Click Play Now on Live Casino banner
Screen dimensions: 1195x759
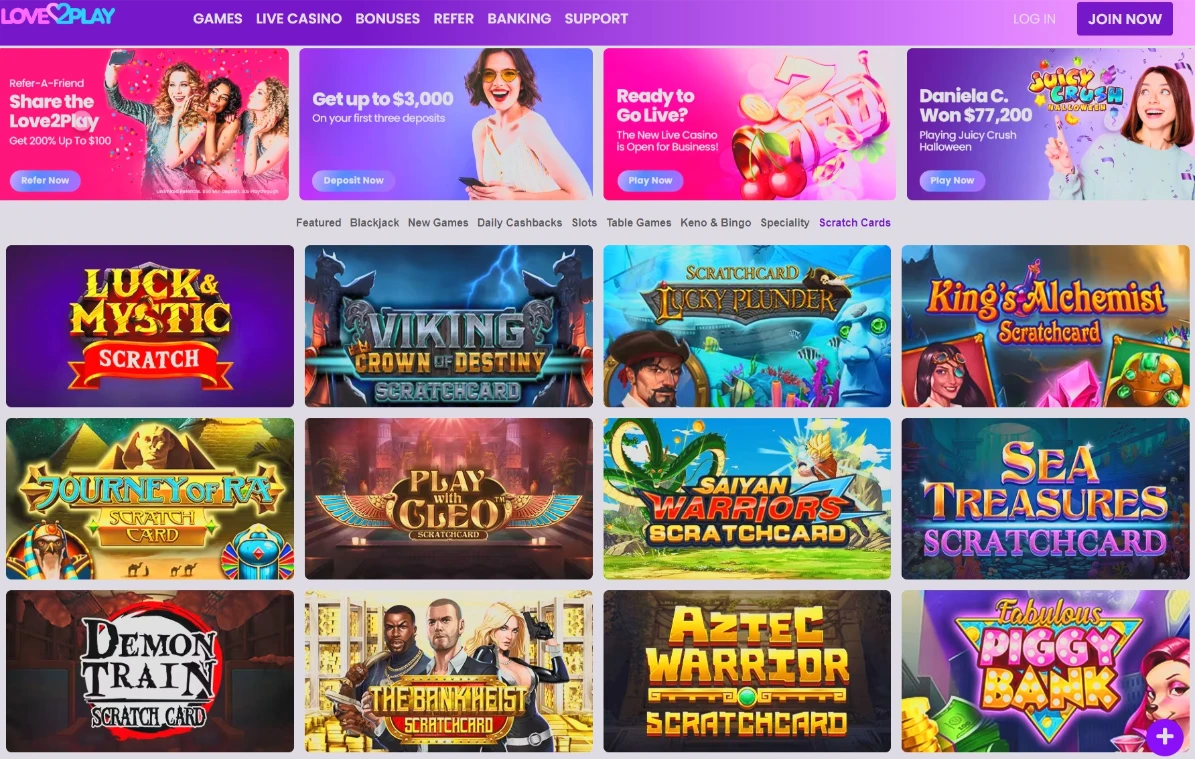(650, 181)
